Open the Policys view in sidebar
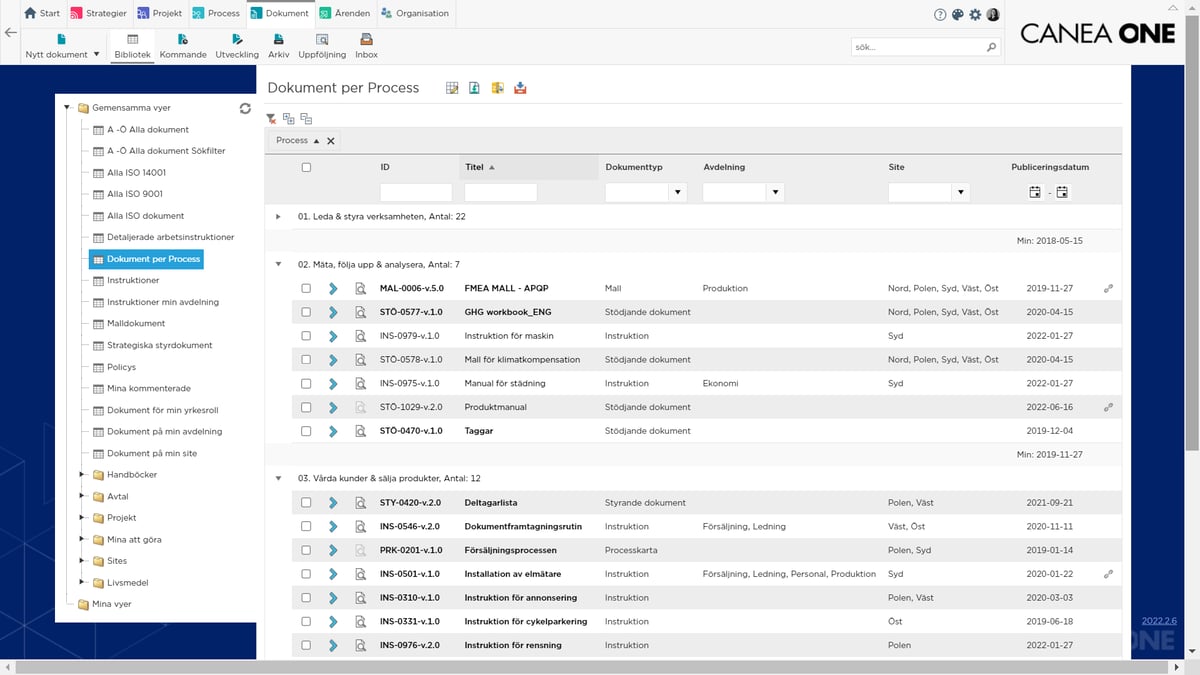 pyautogui.click(x=121, y=367)
